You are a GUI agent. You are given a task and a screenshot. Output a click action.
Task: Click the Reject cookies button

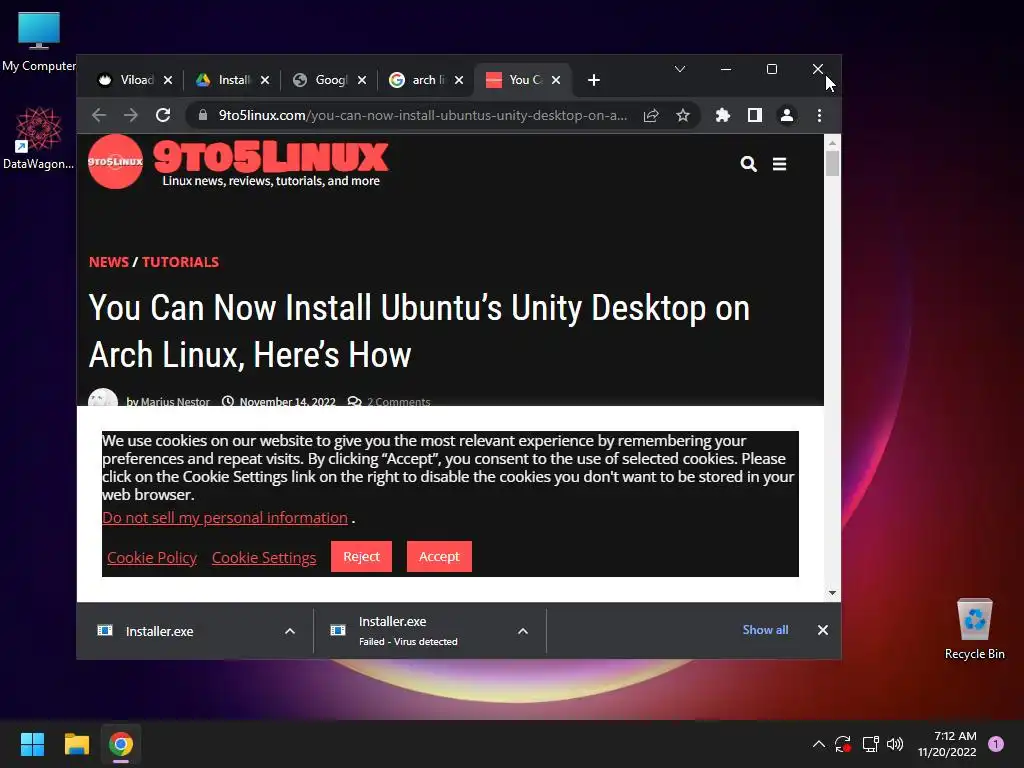pyautogui.click(x=361, y=556)
